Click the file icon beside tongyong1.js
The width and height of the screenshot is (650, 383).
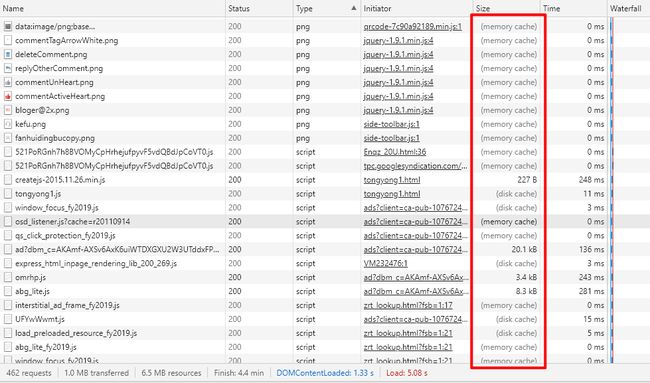7,194
